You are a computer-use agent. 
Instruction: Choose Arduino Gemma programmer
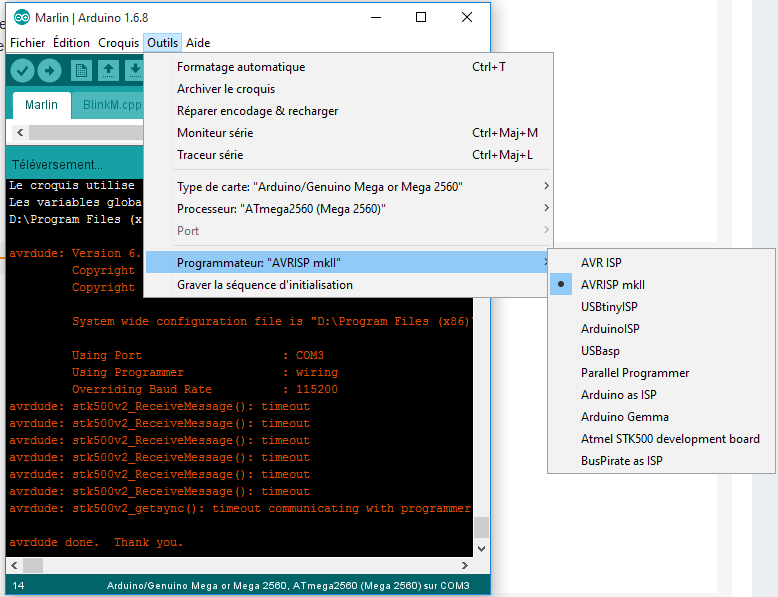(x=662, y=417)
